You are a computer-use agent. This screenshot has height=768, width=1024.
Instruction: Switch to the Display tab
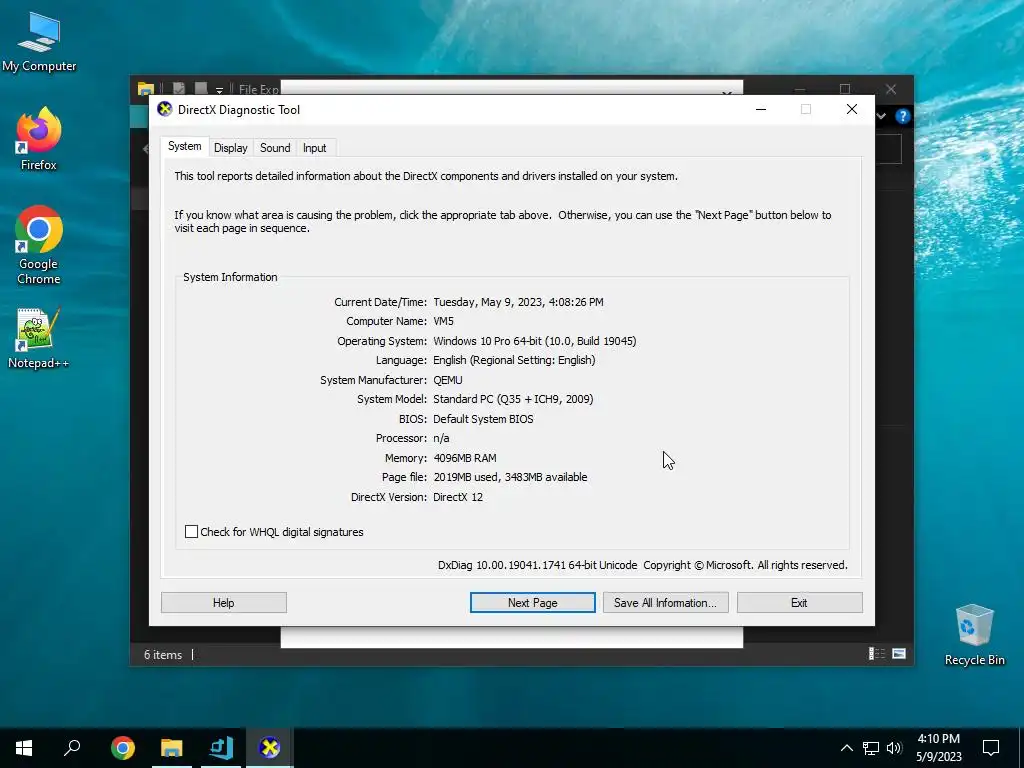tap(231, 148)
